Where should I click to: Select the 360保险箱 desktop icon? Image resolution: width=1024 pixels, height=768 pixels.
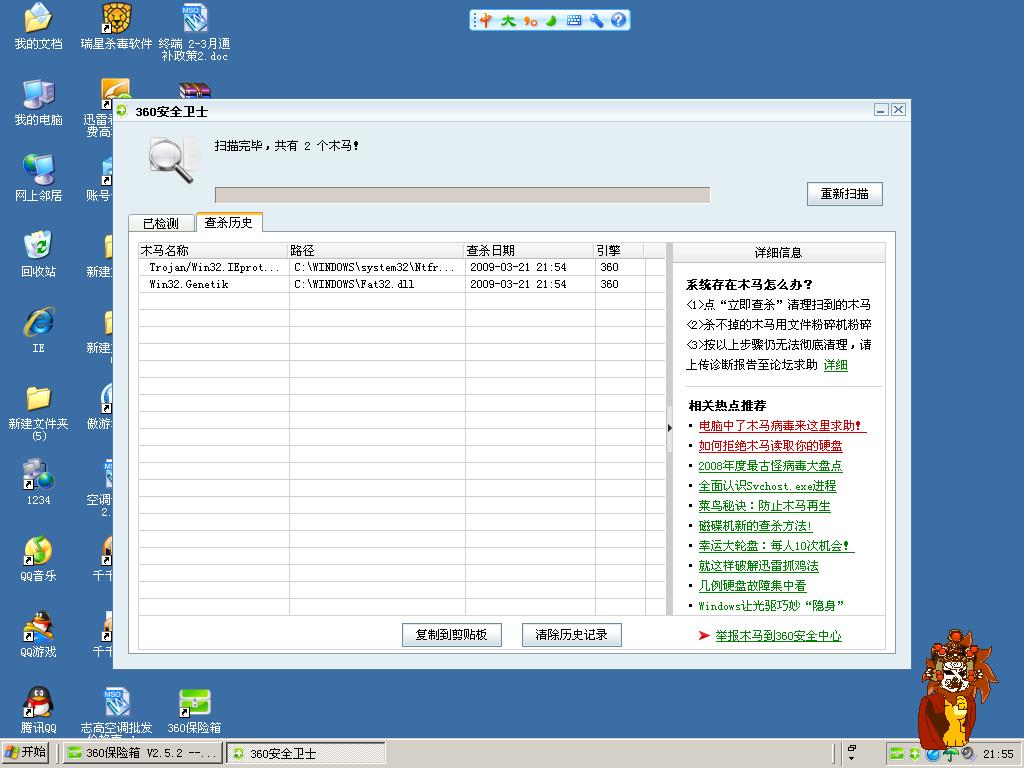[x=195, y=711]
